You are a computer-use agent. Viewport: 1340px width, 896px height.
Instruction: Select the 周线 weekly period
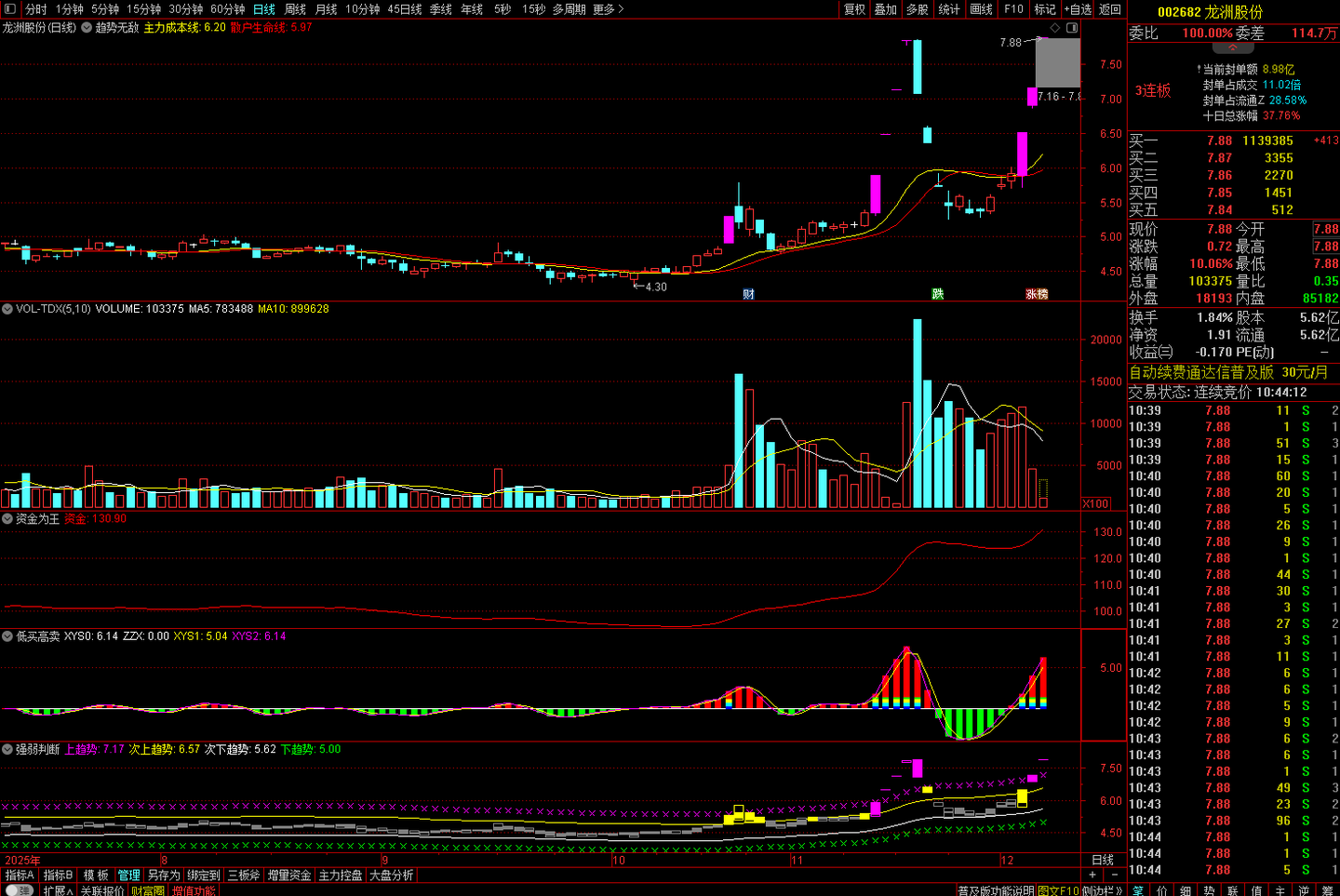tap(295, 9)
